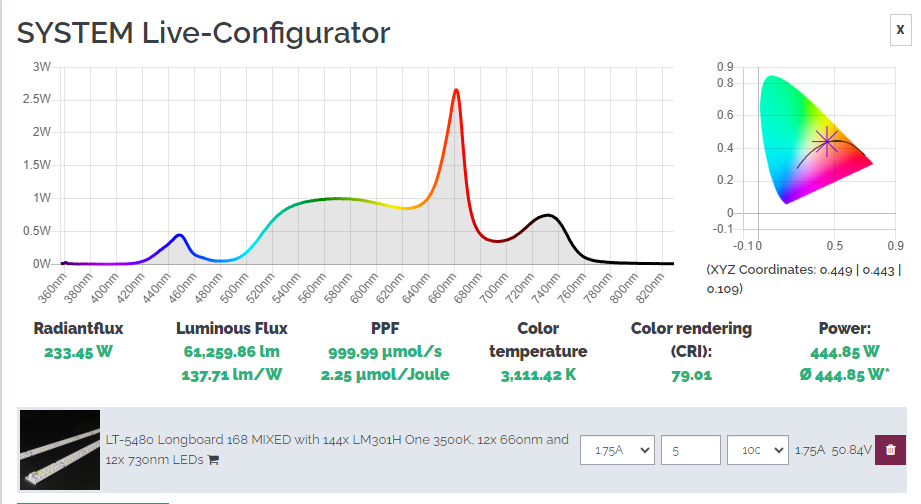Viewport: 921px width, 504px height.
Task: Click the Luminous Flux 61,259.86 lm value
Action: click(231, 352)
